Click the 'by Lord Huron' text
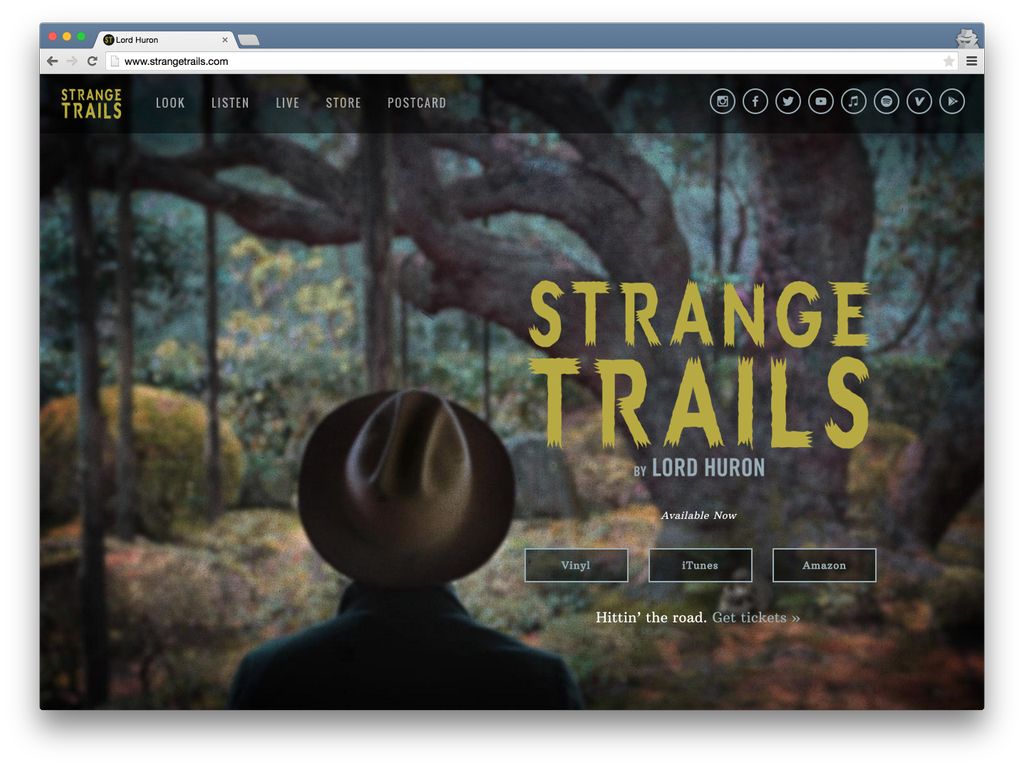Viewport: 1024px width, 767px height. (699, 468)
